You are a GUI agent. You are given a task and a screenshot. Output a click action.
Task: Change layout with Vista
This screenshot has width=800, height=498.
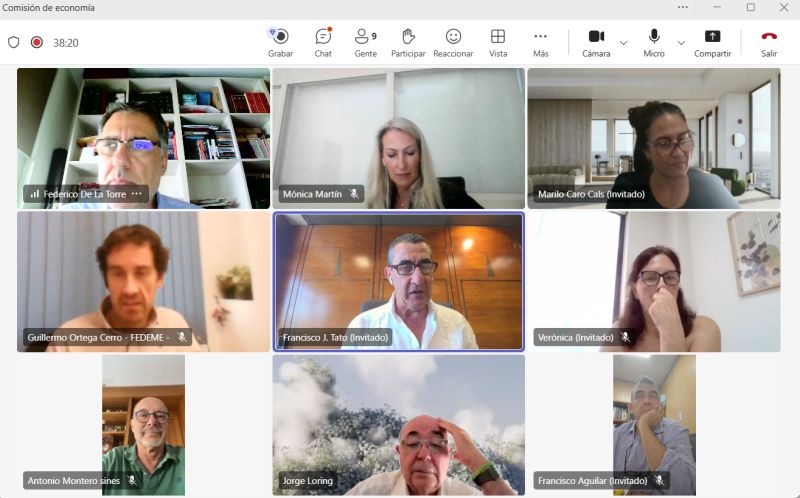click(x=498, y=43)
